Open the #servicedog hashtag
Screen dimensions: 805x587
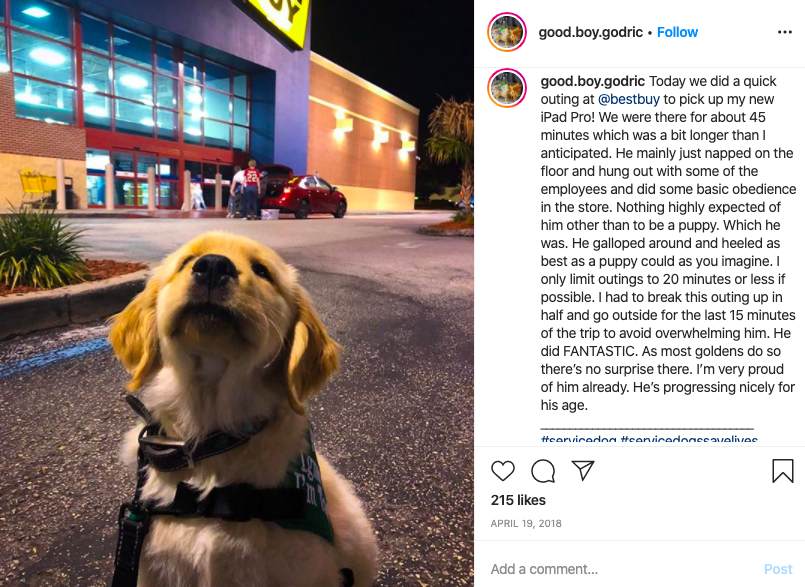coord(579,439)
